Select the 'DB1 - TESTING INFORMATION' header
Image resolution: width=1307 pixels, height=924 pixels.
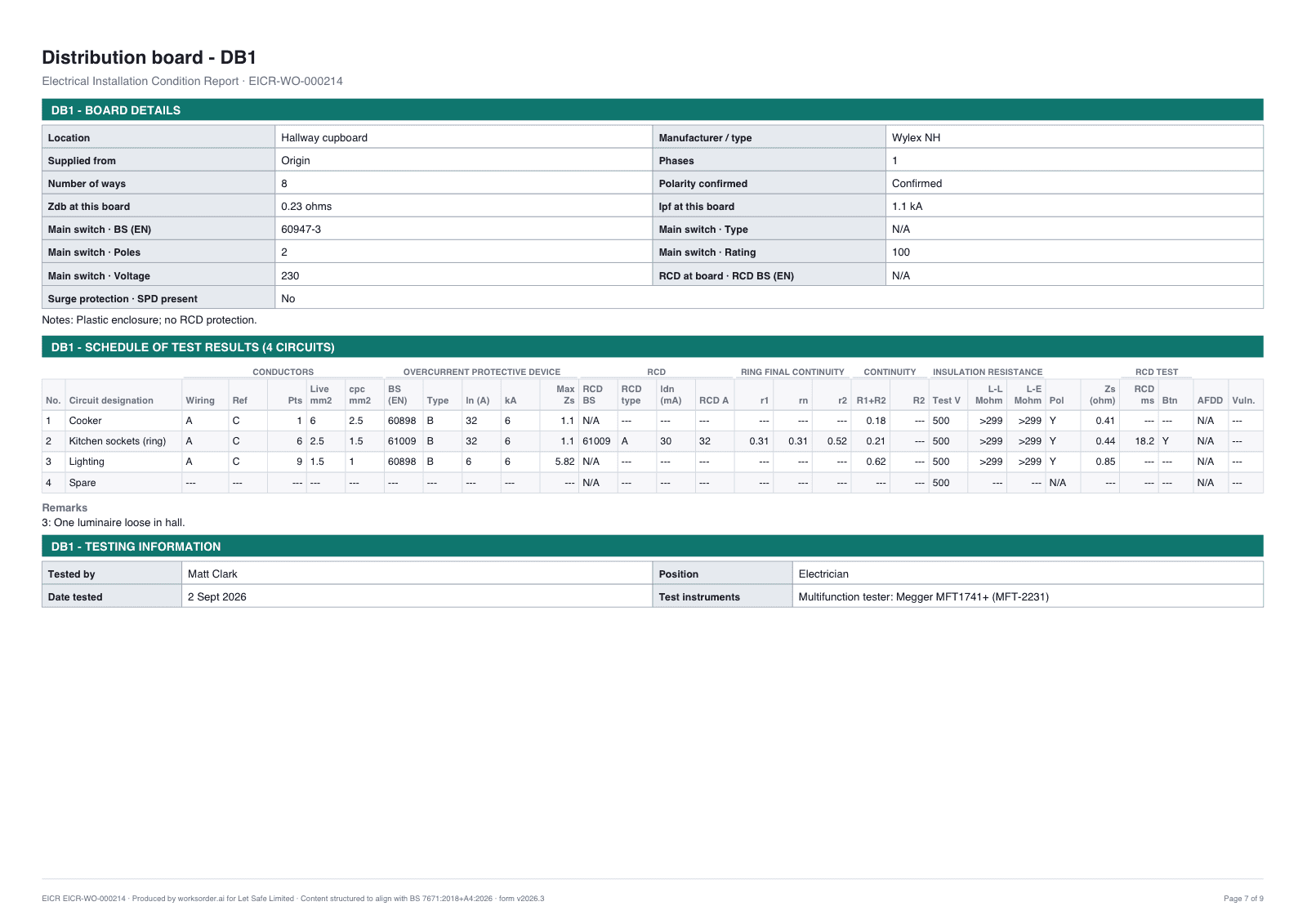[x=653, y=546]
